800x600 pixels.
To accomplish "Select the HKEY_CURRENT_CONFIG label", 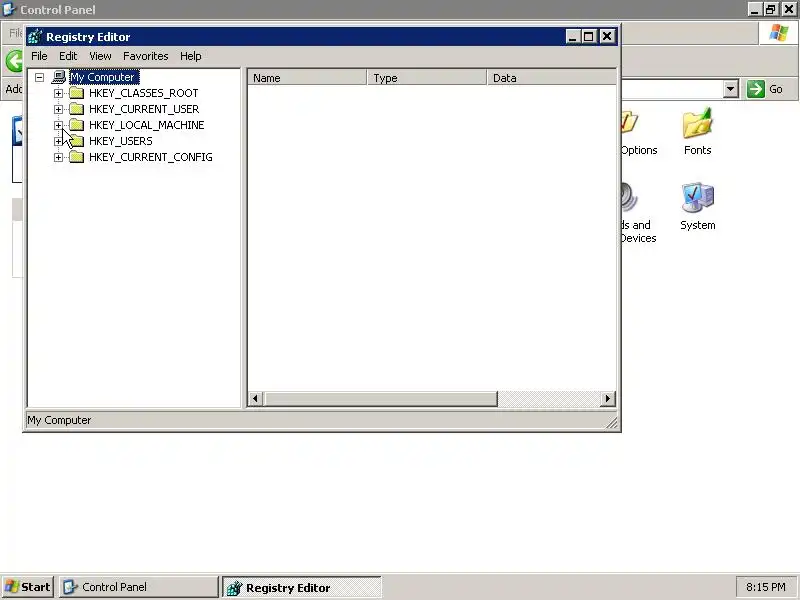I will coord(151,157).
